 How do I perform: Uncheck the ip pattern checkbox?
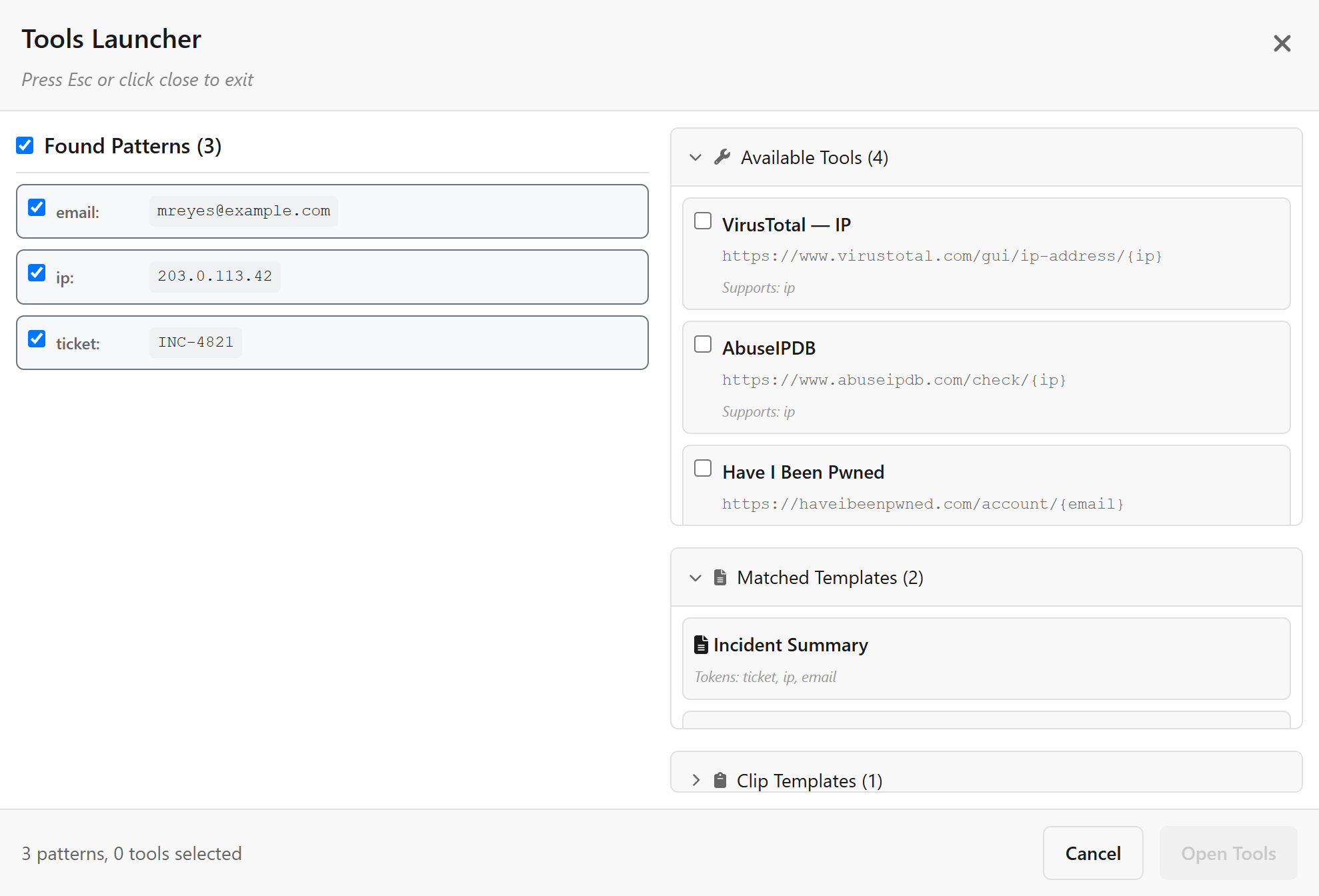pyautogui.click(x=37, y=273)
